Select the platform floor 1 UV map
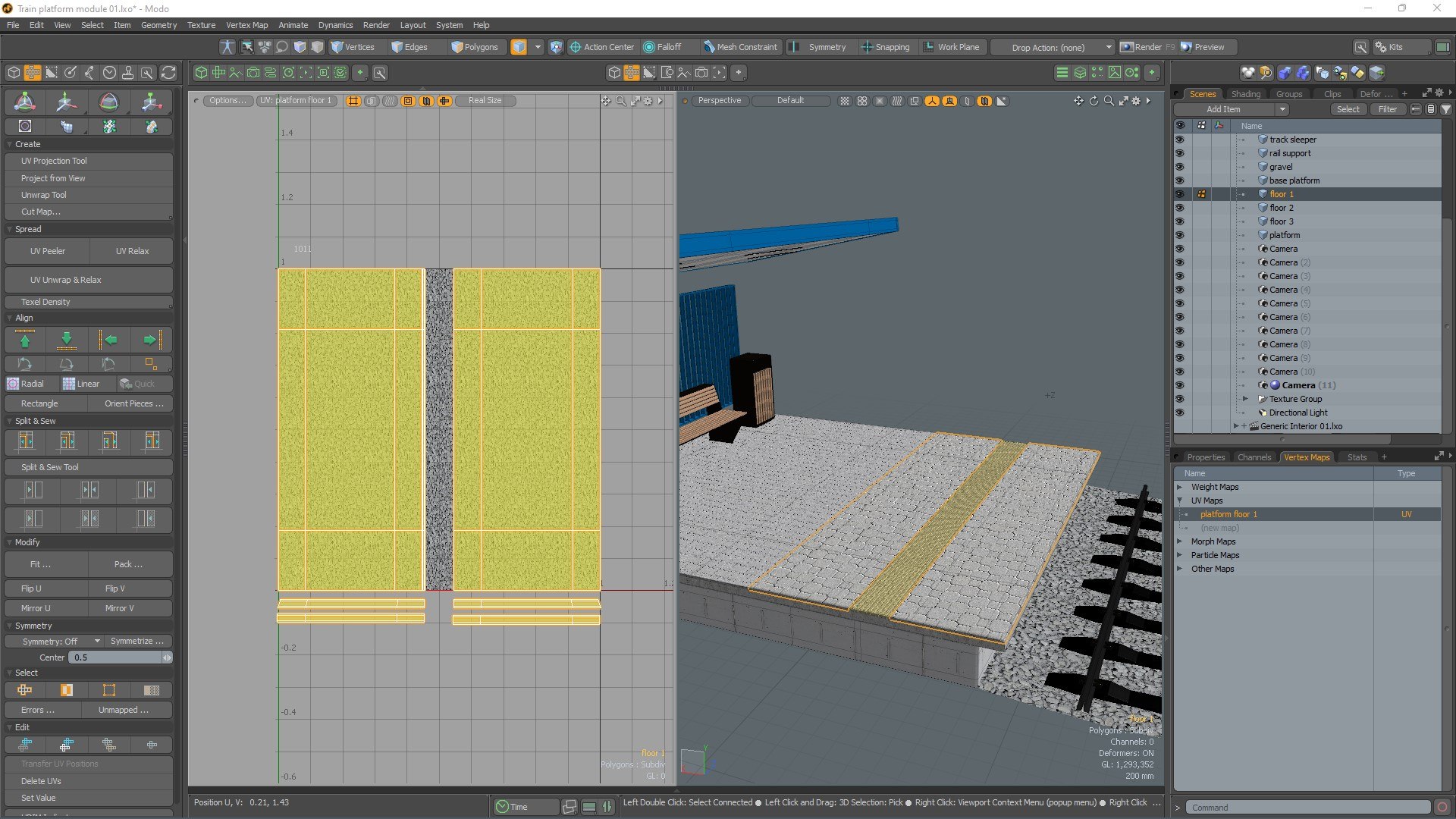The width and height of the screenshot is (1456, 819). point(1307,514)
